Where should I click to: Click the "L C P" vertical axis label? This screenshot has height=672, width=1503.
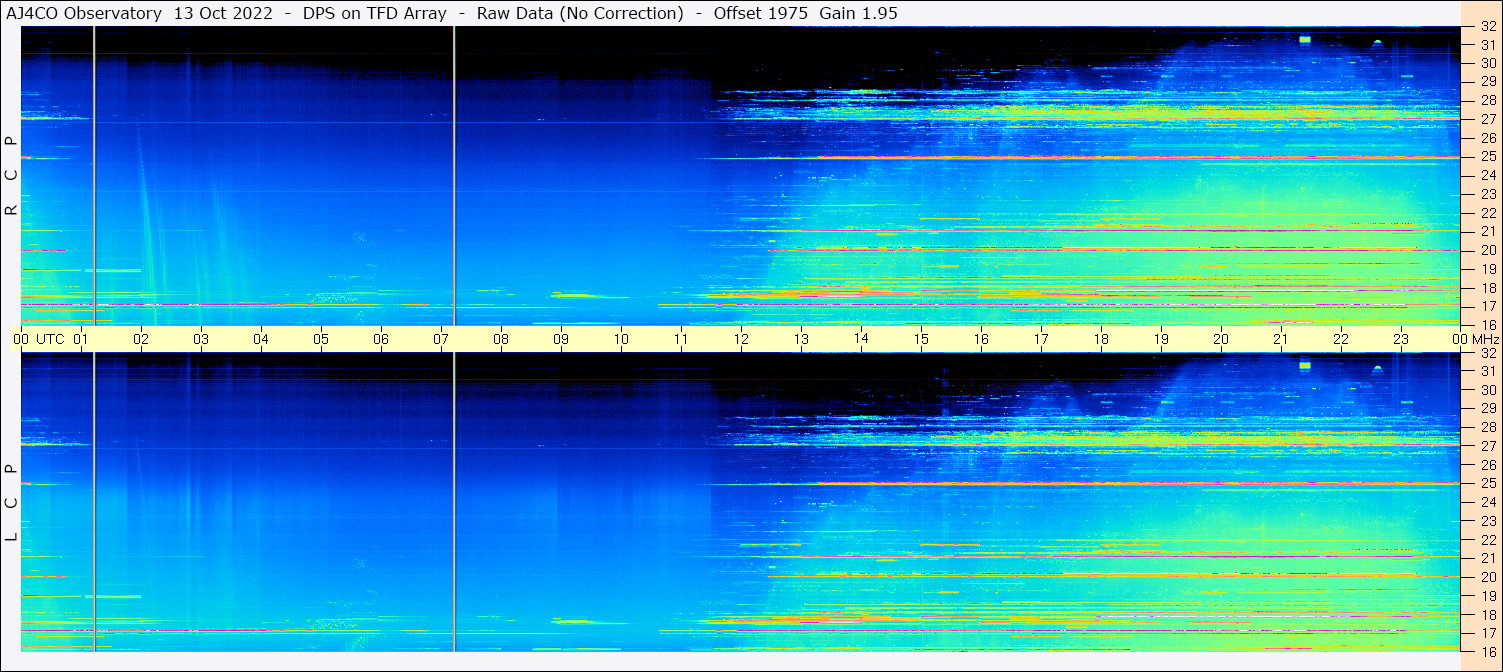pos(11,503)
